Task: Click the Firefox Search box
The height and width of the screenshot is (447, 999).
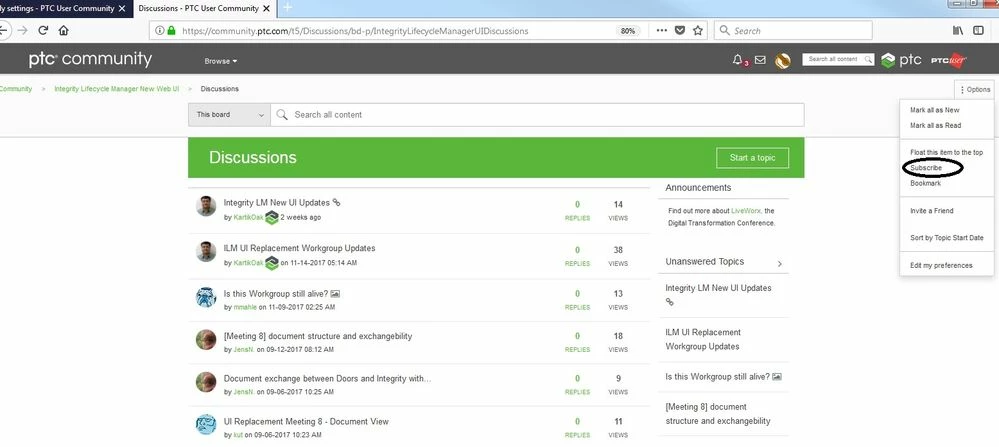Action: coord(793,31)
